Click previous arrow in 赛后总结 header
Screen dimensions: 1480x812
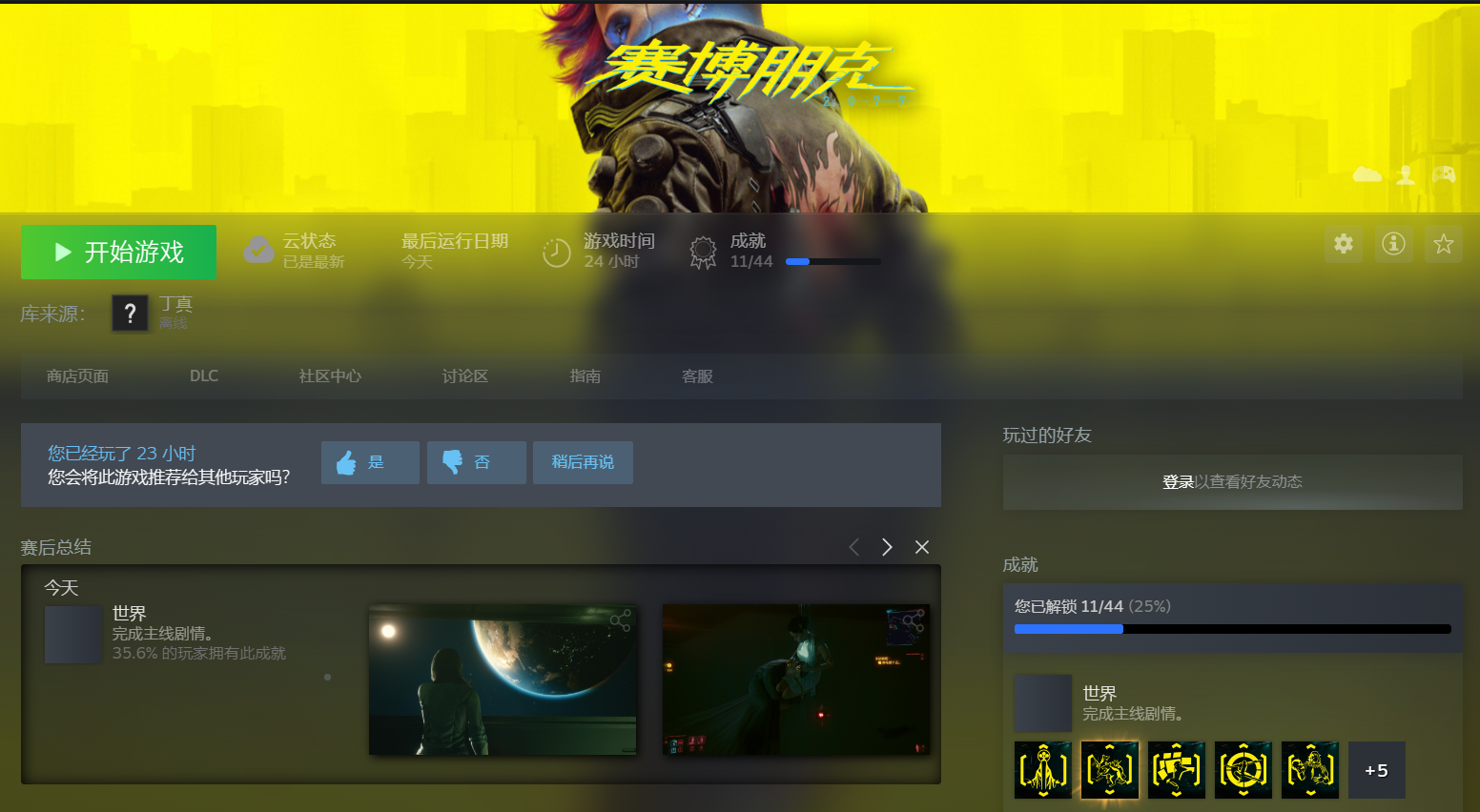click(x=854, y=547)
